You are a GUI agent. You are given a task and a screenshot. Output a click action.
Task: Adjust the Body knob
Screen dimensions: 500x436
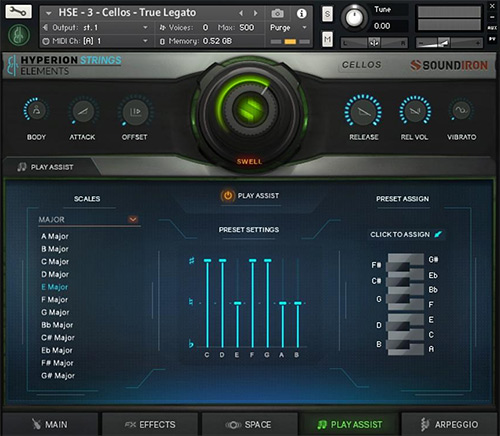tap(36, 110)
